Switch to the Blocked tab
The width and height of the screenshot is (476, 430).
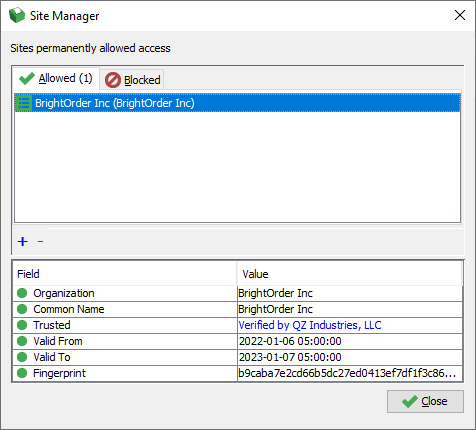click(132, 80)
